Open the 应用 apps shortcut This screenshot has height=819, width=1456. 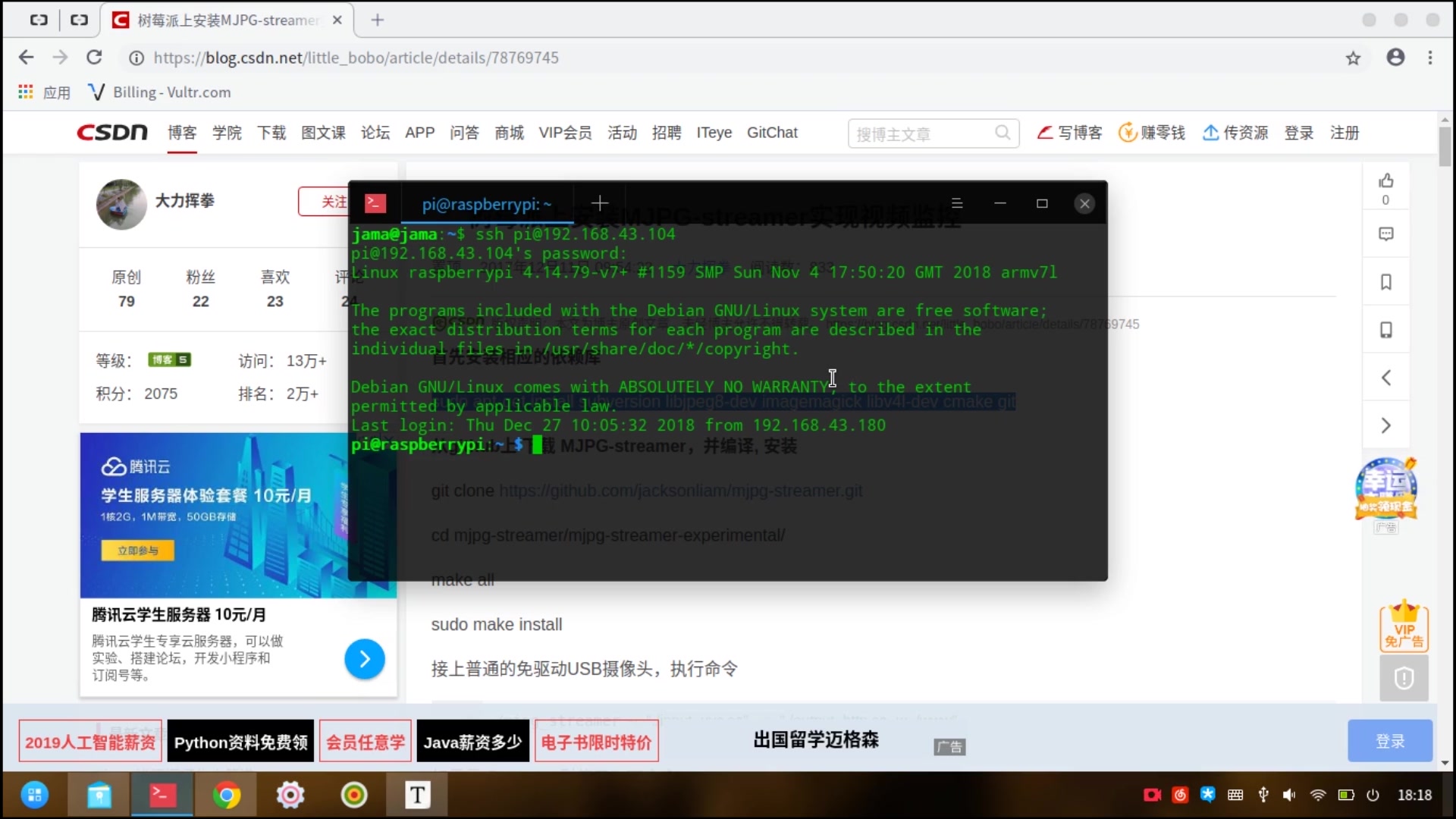pyautogui.click(x=44, y=93)
